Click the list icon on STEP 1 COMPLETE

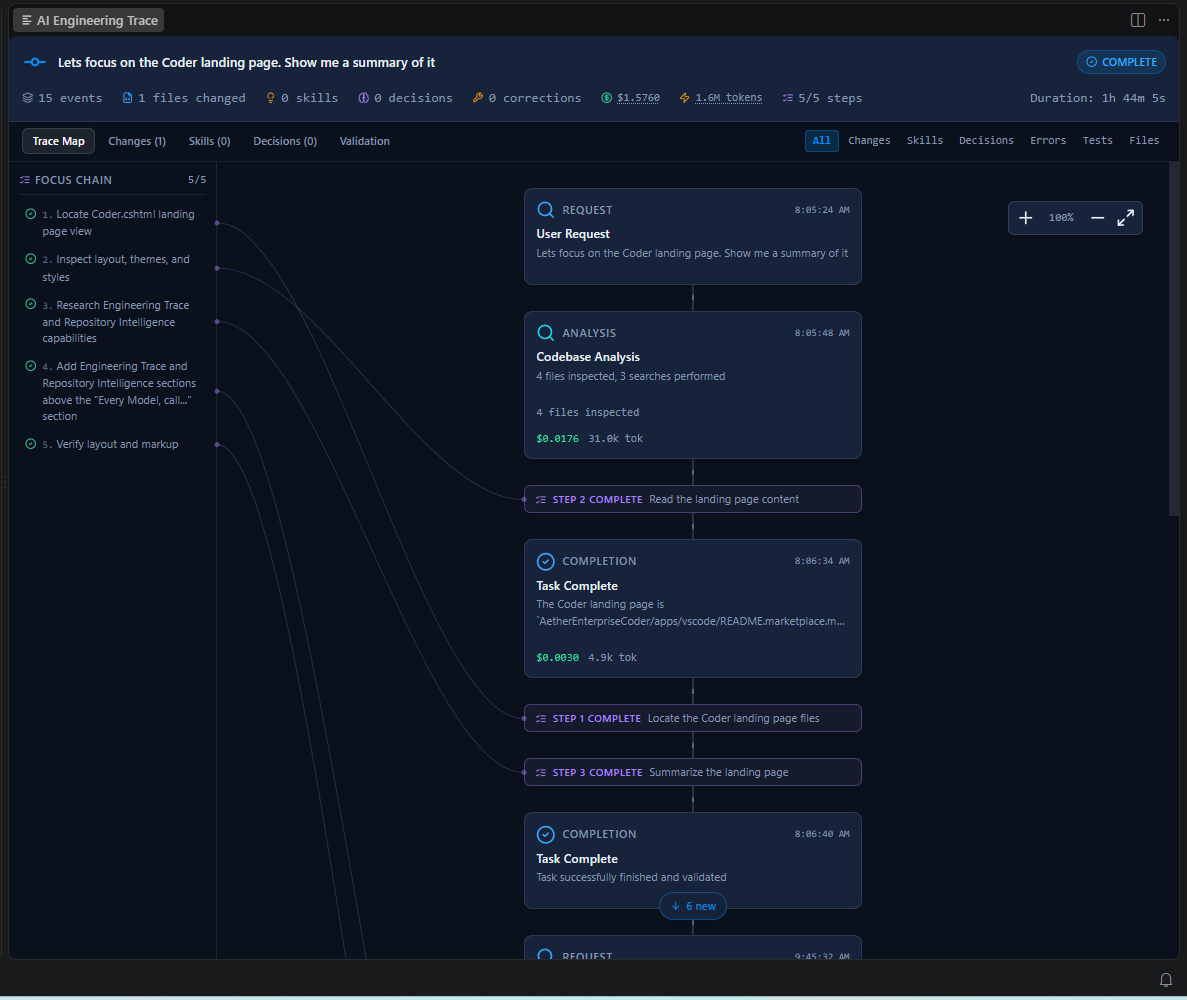click(x=541, y=718)
